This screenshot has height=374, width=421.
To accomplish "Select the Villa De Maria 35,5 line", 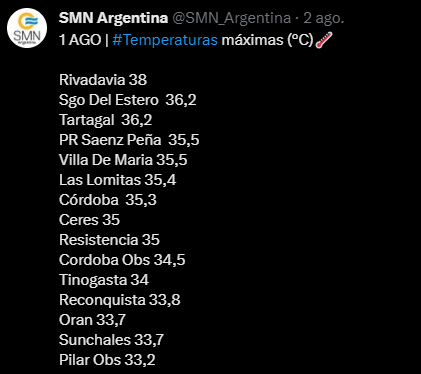I will 123,160.
